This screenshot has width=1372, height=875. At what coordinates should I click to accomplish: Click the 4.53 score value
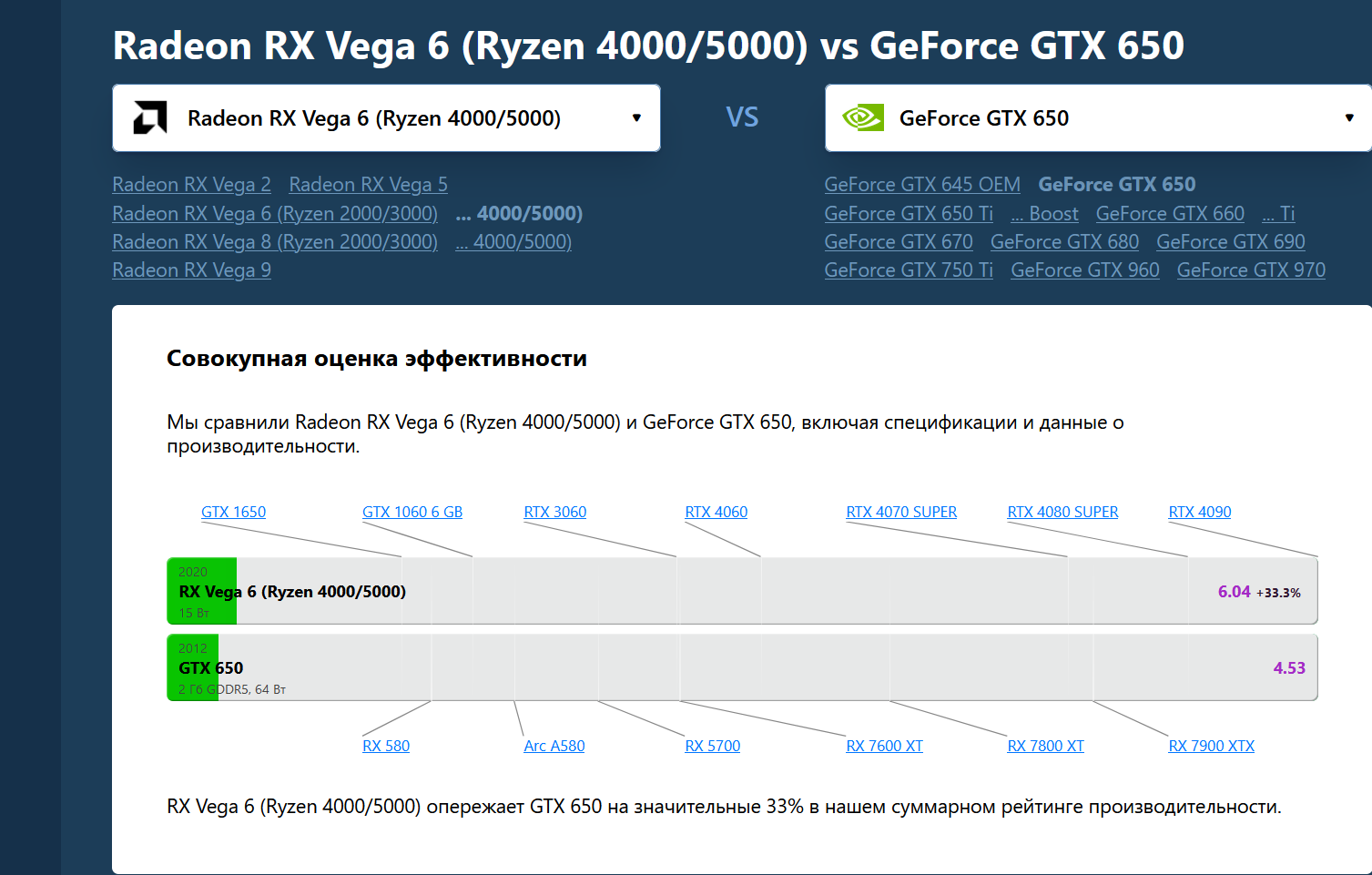(x=1289, y=668)
